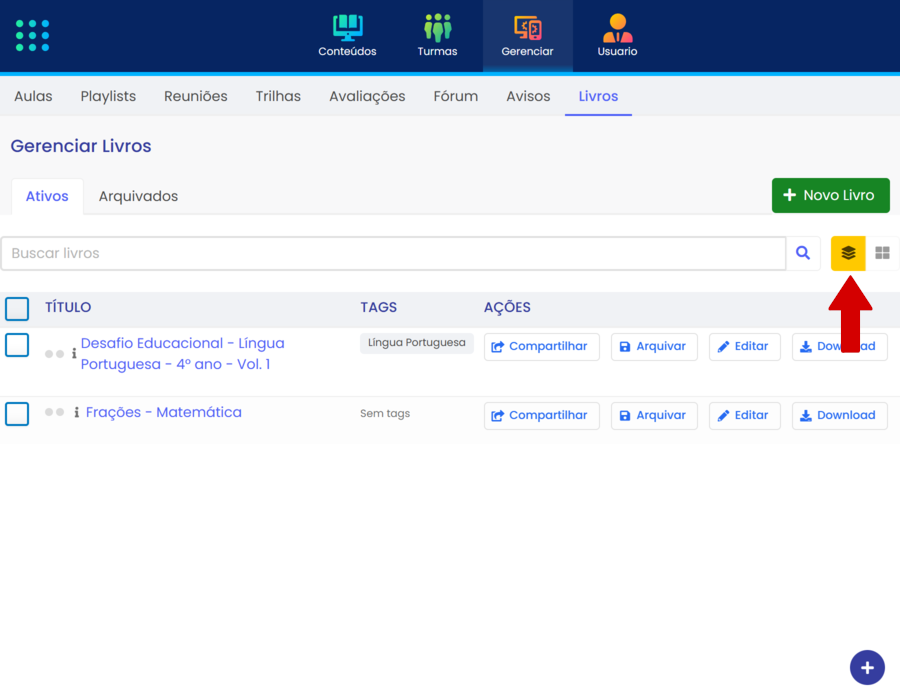900x700 pixels.
Task: Archive the Frações - Matemática book
Action: click(x=653, y=416)
